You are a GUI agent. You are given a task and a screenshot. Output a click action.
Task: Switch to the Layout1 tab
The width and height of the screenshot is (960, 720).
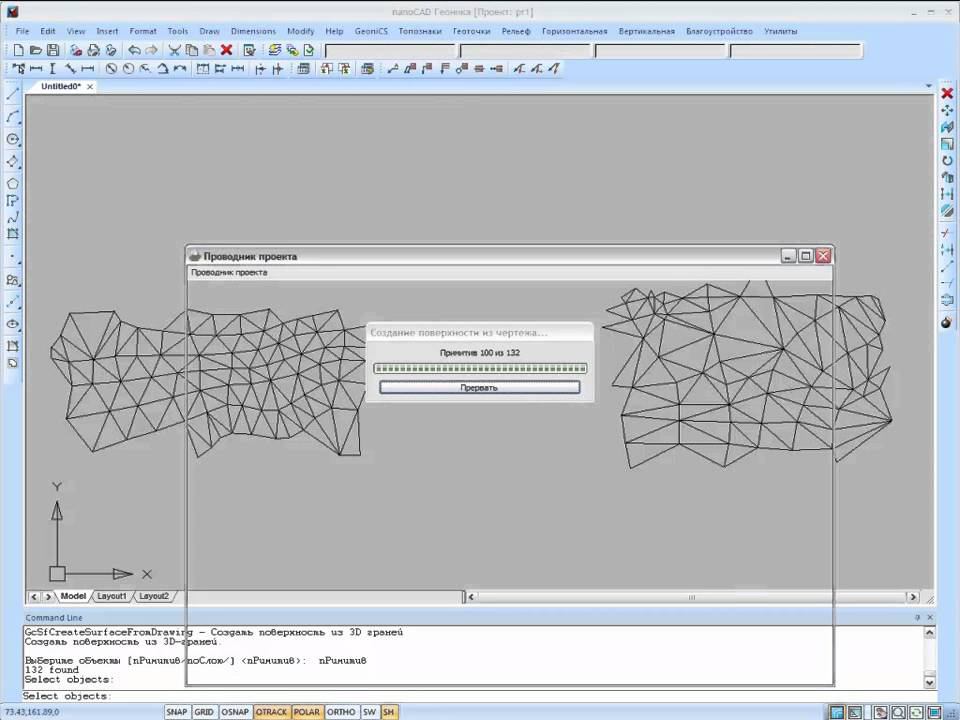click(x=111, y=596)
